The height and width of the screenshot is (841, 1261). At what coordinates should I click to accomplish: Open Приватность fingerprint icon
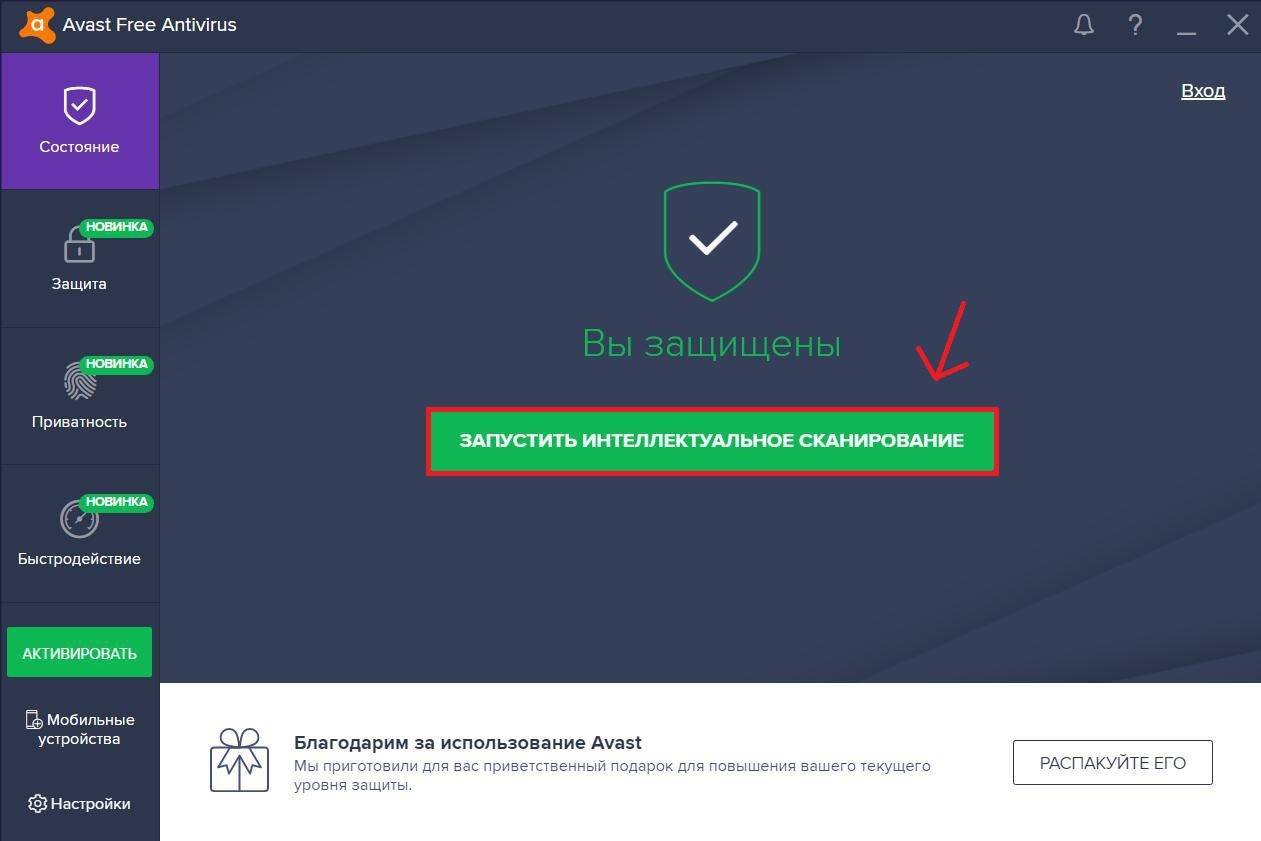[79, 381]
